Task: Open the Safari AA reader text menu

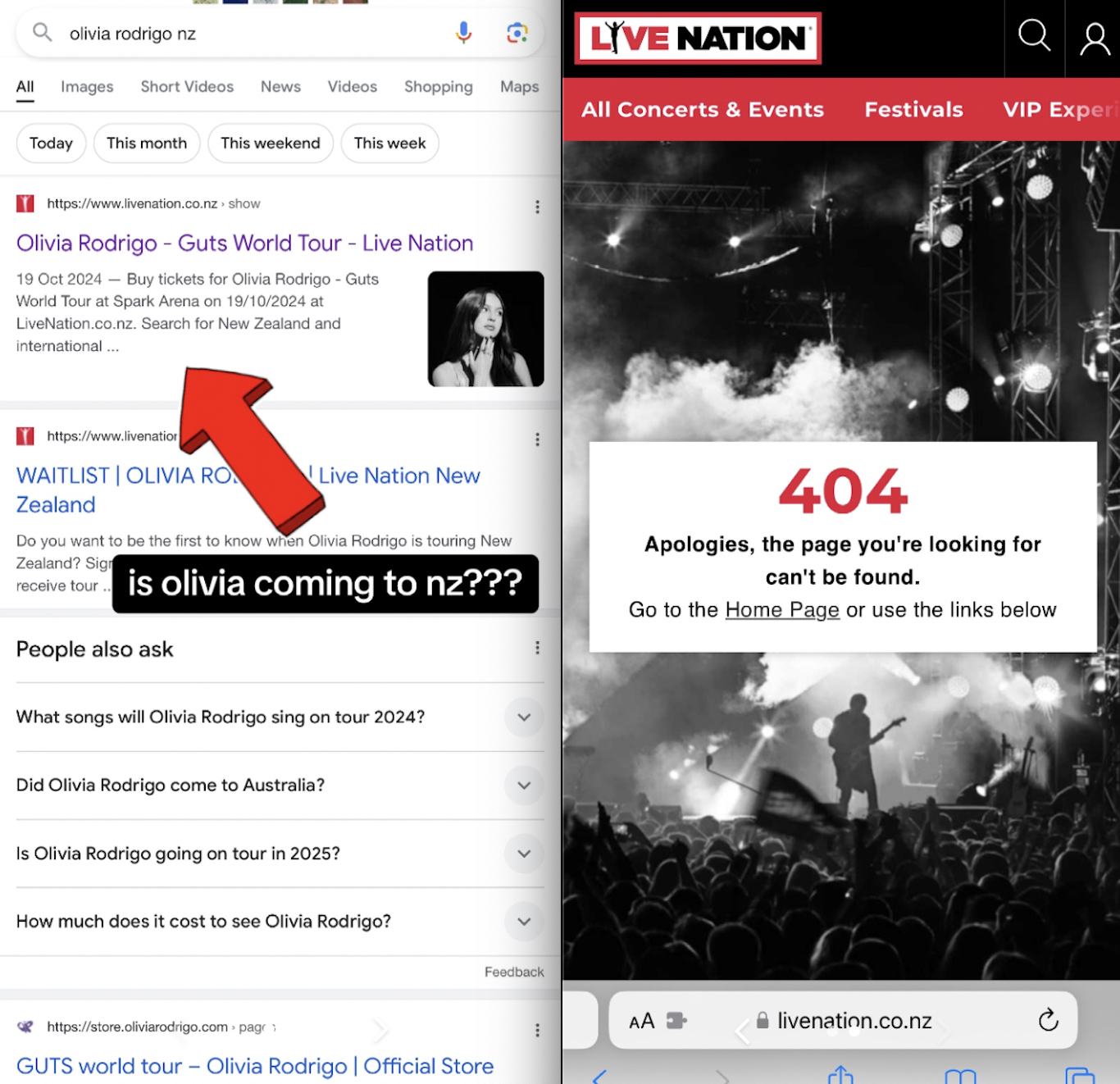Action: point(641,1022)
